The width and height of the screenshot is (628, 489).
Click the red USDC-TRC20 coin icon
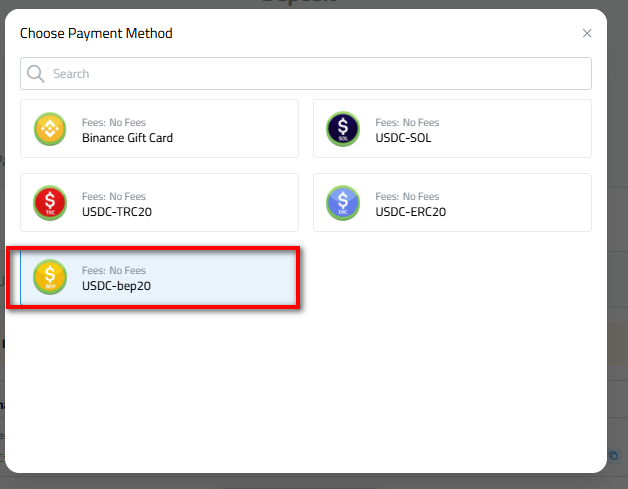(50, 203)
